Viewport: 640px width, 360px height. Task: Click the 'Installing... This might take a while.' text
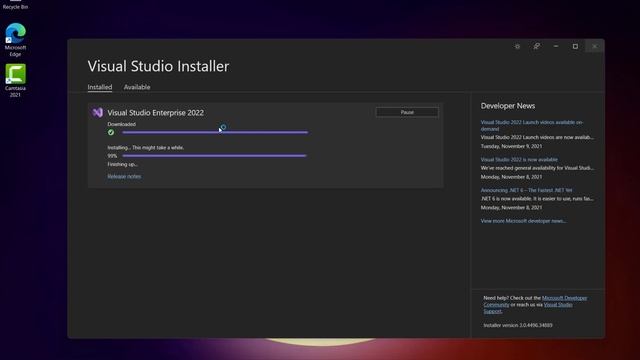[x=146, y=148]
